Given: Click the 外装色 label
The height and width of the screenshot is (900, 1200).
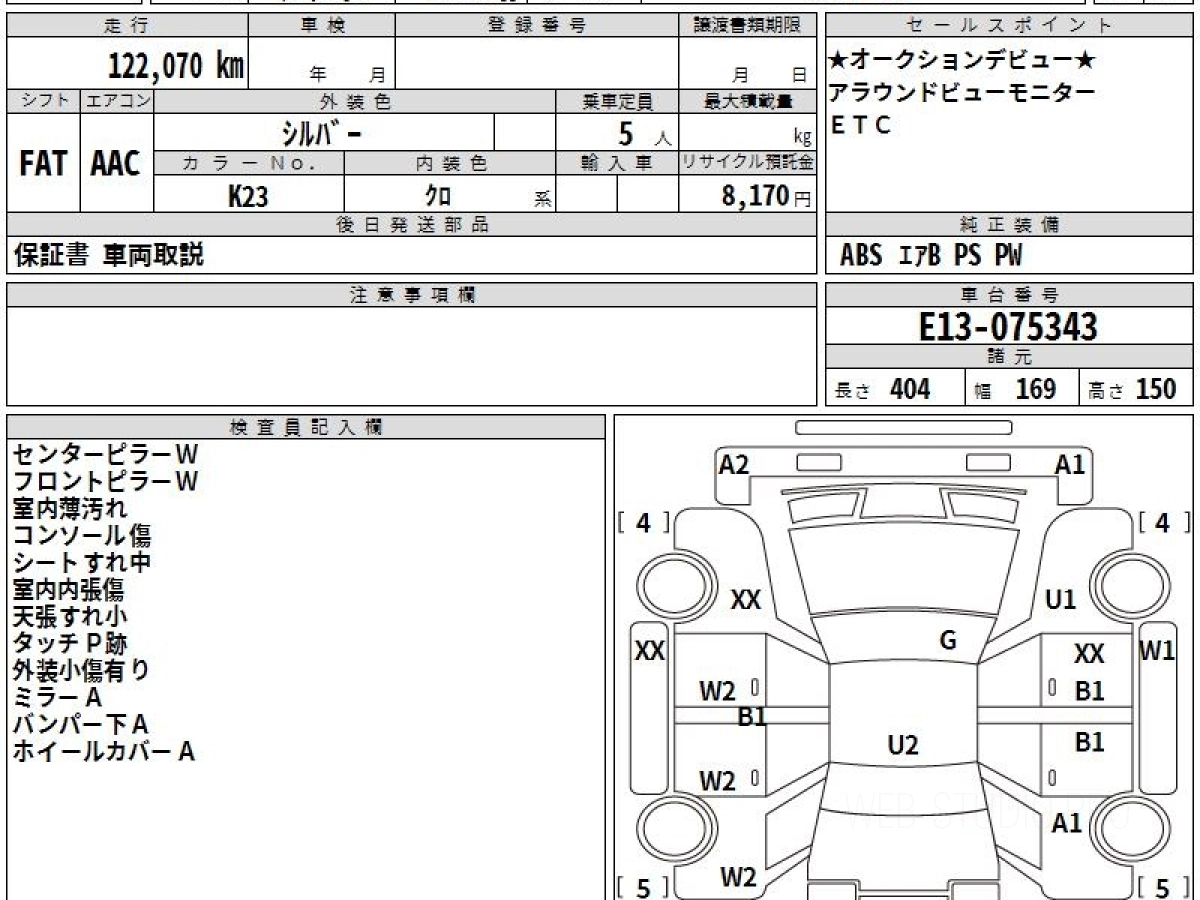Looking at the screenshot, I should 355,101.
